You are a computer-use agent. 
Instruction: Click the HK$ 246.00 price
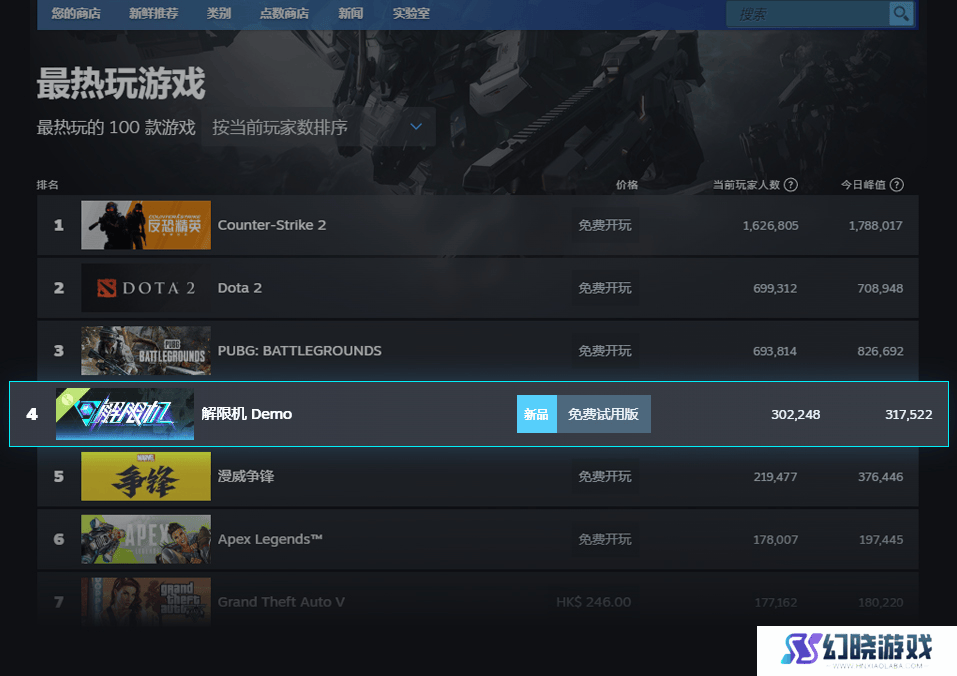pyautogui.click(x=593, y=602)
